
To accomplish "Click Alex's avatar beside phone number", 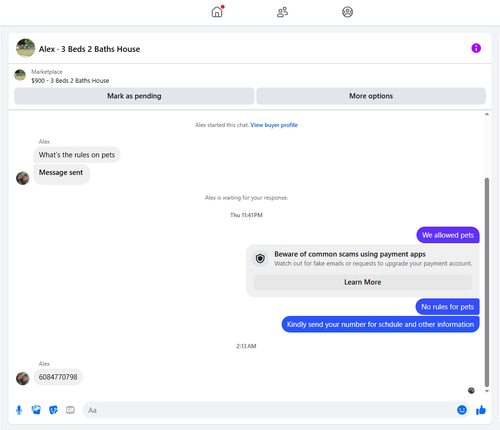I will [23, 378].
